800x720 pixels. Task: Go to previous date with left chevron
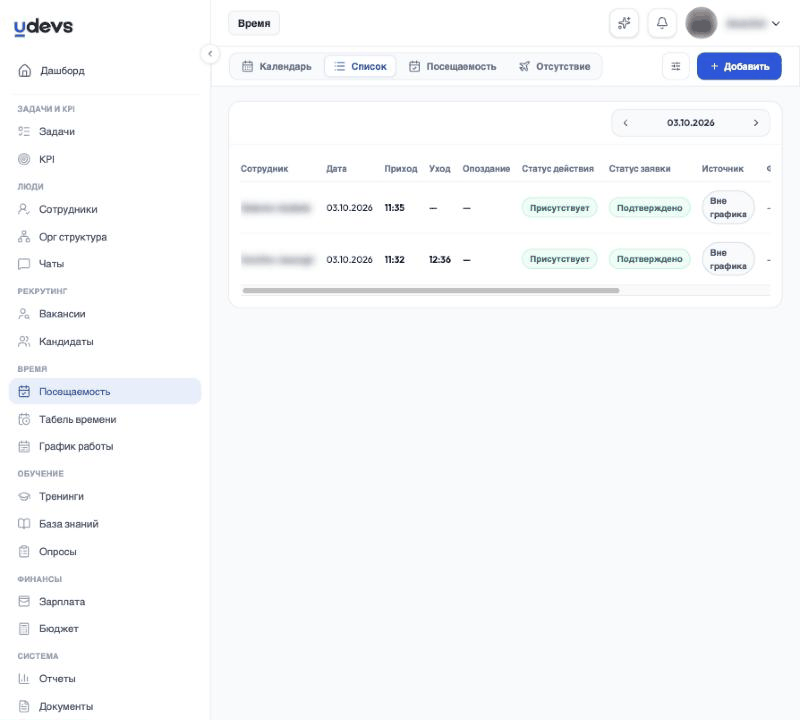tap(626, 123)
